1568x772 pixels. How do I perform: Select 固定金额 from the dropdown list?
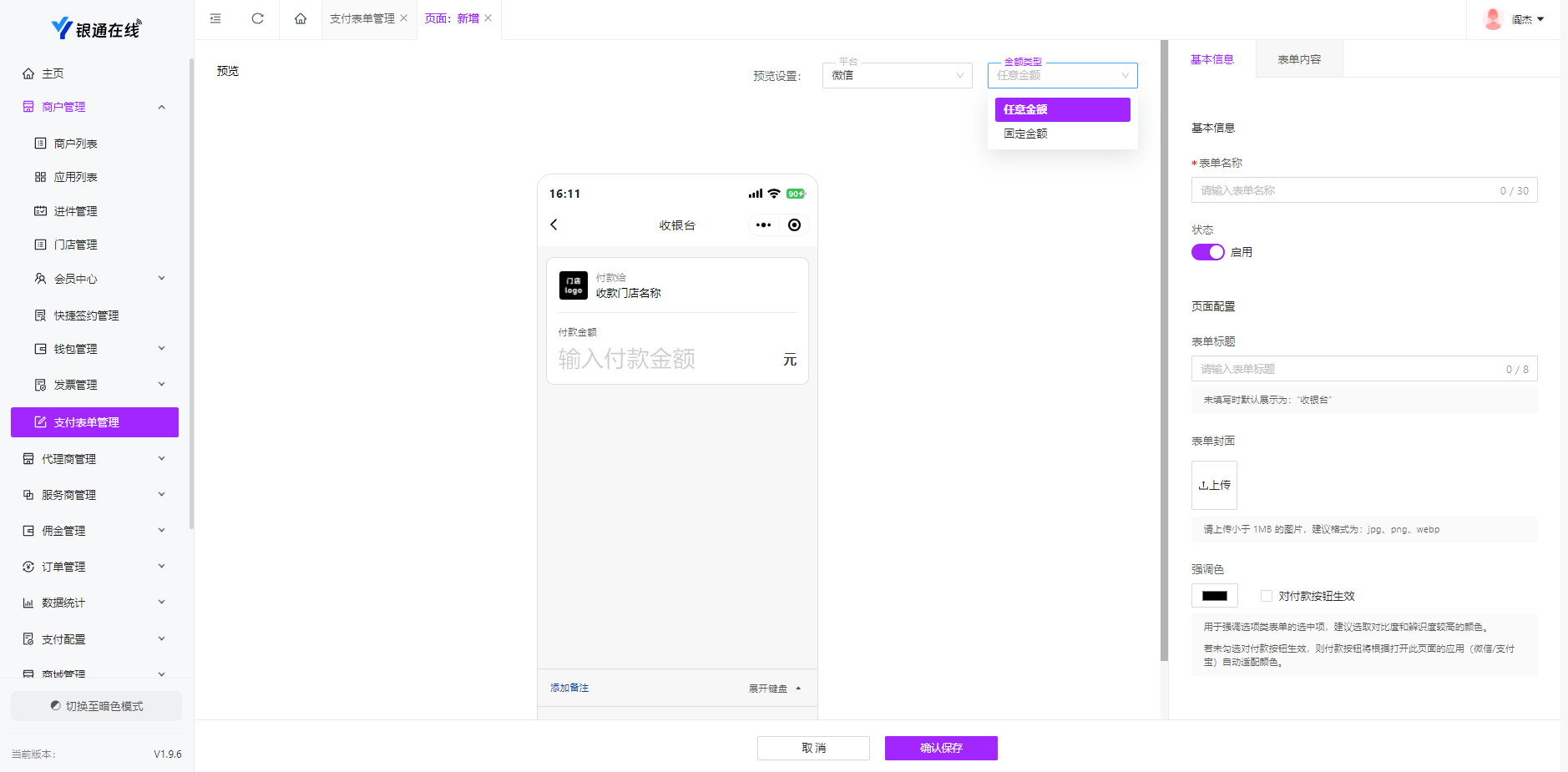[1025, 134]
